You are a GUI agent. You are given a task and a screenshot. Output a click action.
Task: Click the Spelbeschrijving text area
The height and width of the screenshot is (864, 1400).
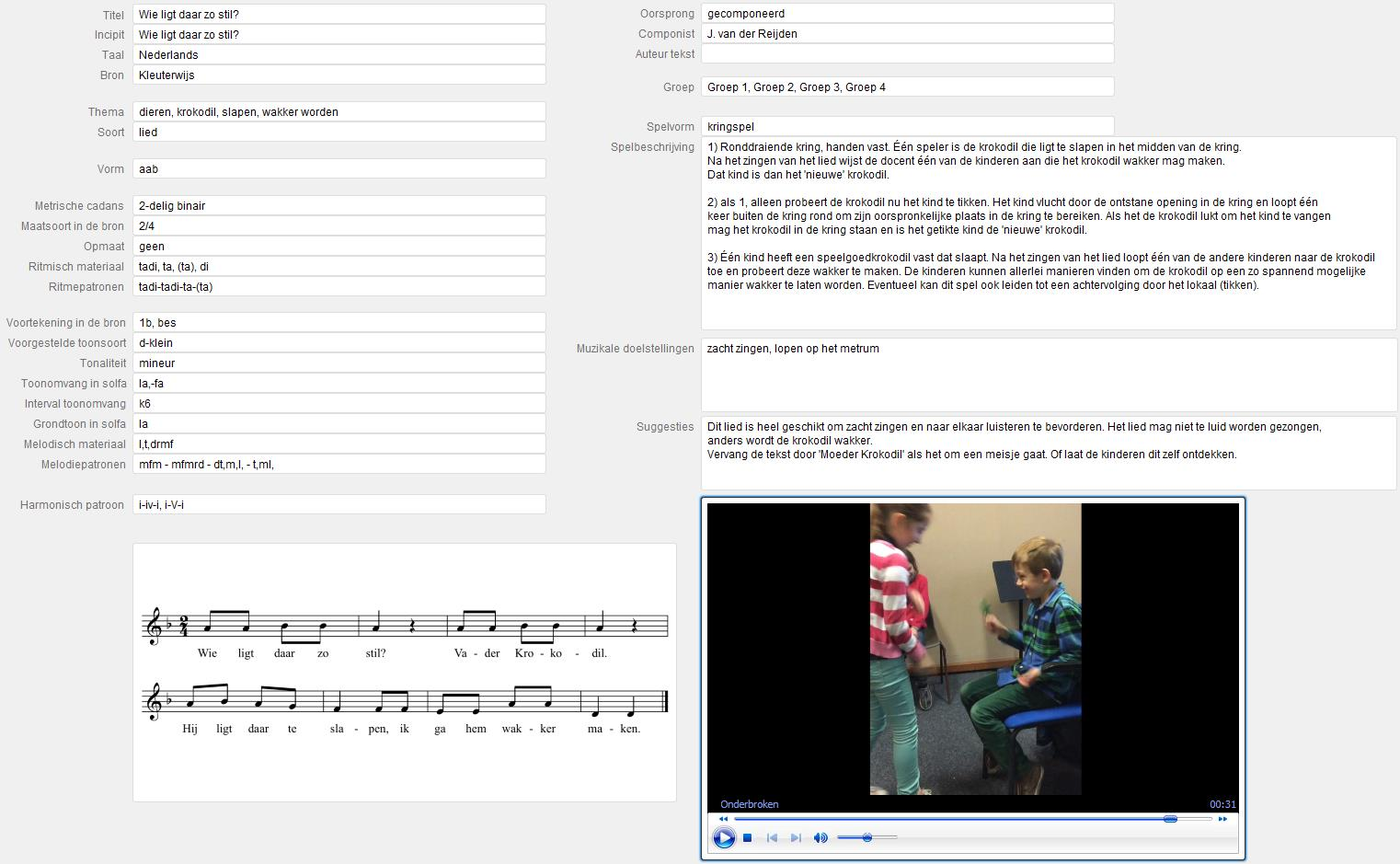coord(1049,233)
